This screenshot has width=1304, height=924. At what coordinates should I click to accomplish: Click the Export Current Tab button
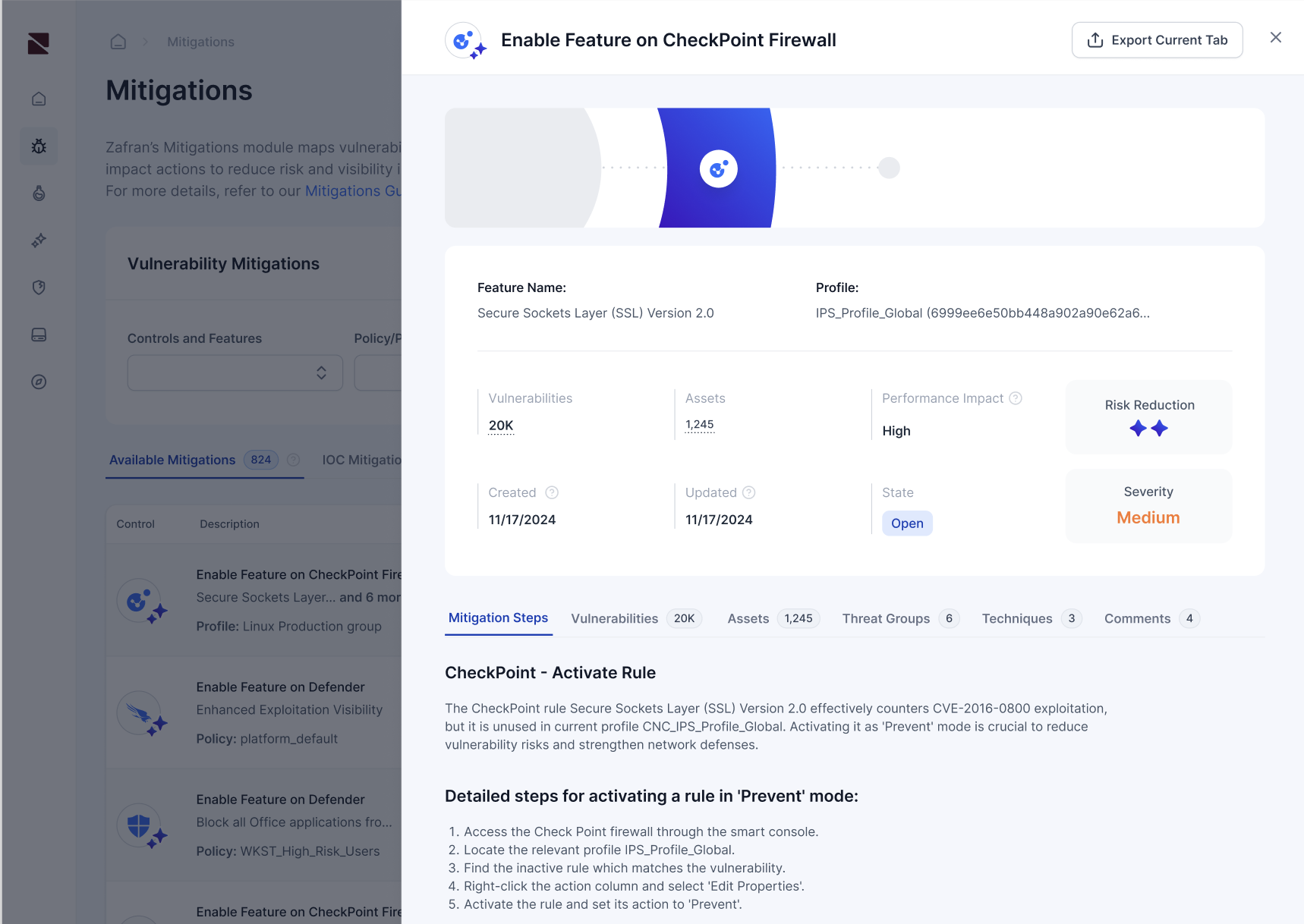coord(1157,39)
